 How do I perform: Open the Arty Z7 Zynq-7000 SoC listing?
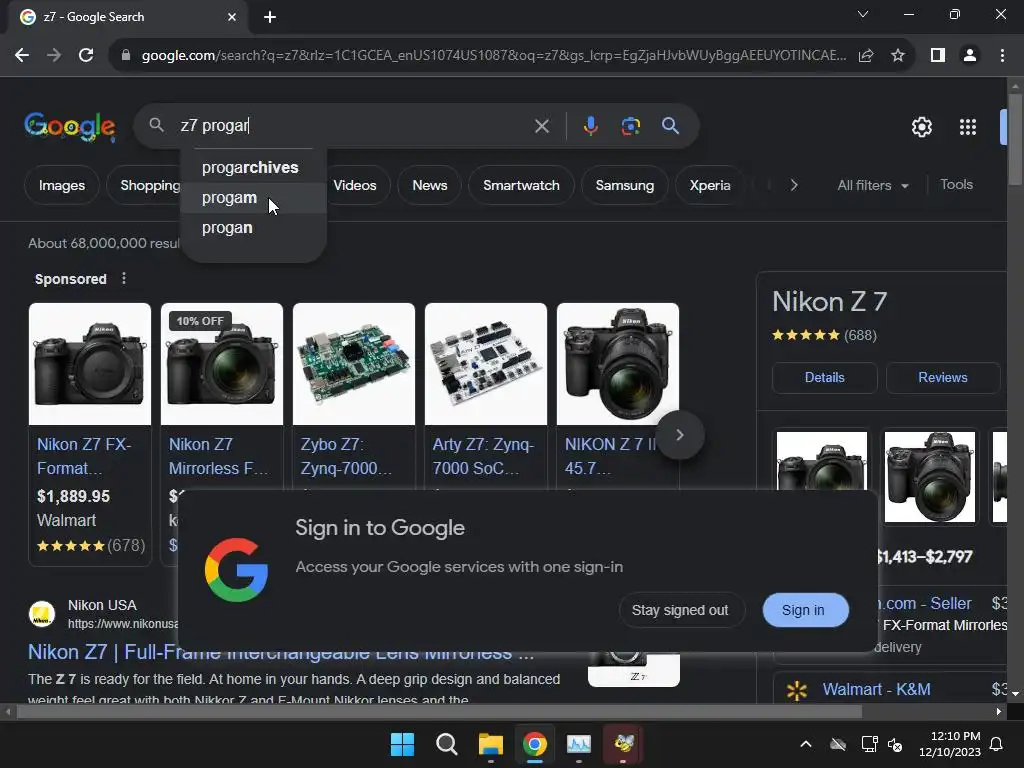(x=483, y=456)
